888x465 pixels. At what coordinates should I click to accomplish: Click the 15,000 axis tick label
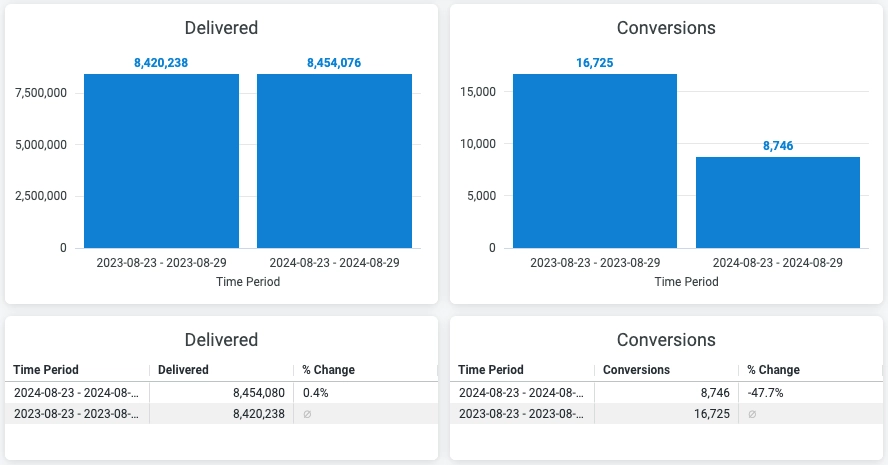[x=478, y=92]
